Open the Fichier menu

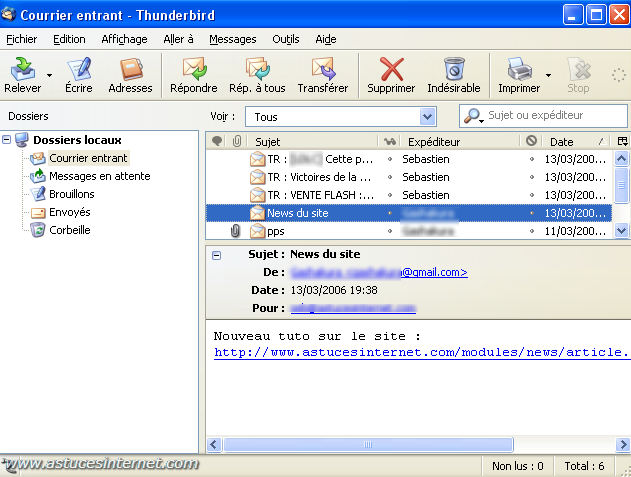[22, 39]
